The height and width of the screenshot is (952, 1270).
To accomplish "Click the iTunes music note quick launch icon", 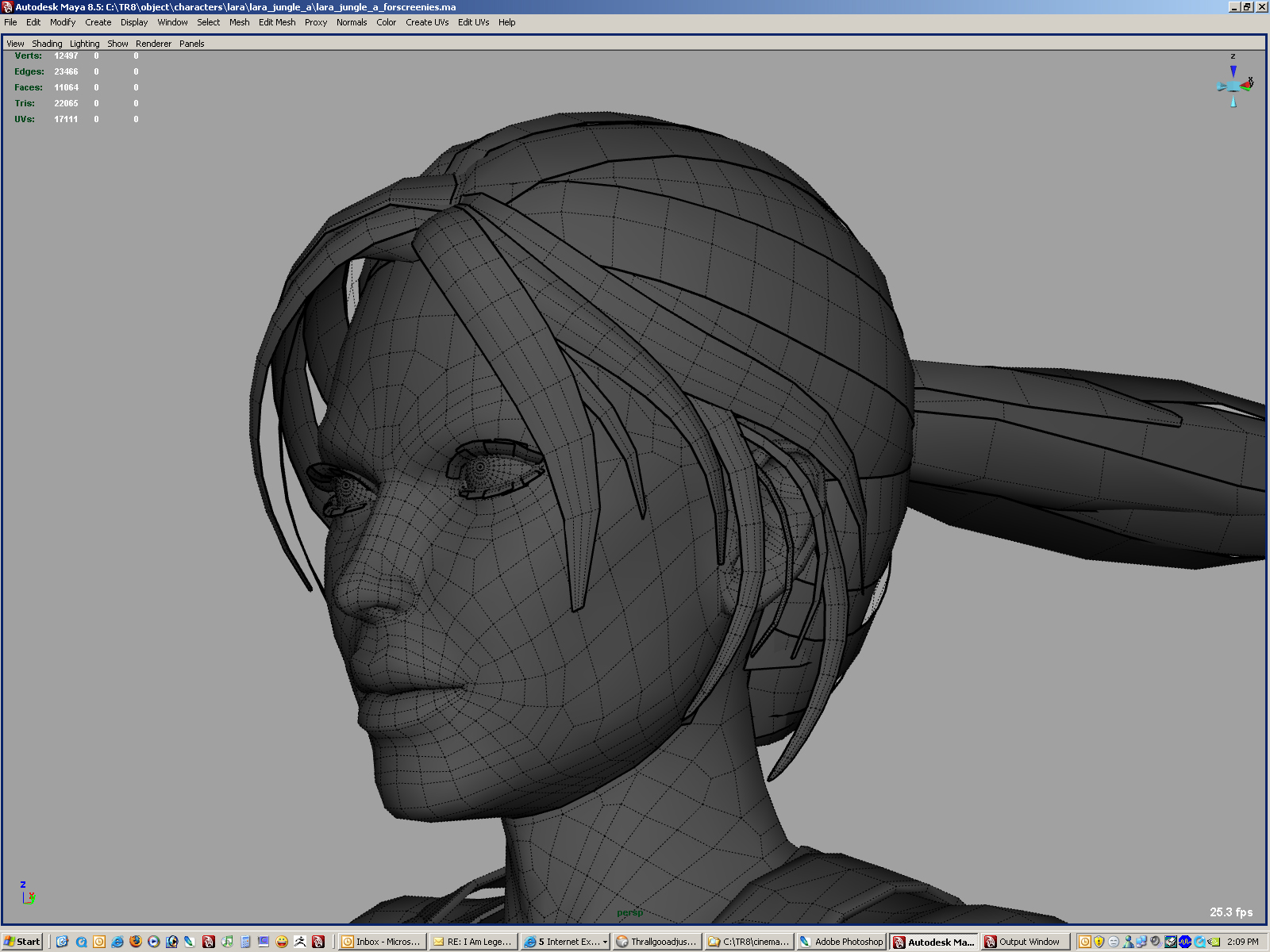I will point(227,942).
